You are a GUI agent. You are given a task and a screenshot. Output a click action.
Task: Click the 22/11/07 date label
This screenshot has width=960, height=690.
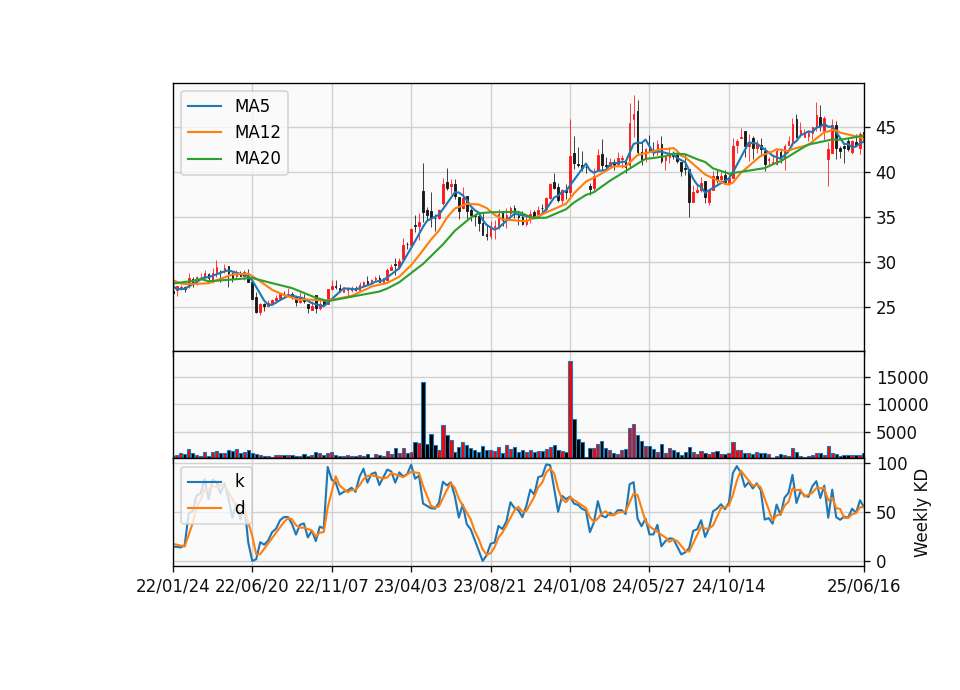(x=332, y=586)
